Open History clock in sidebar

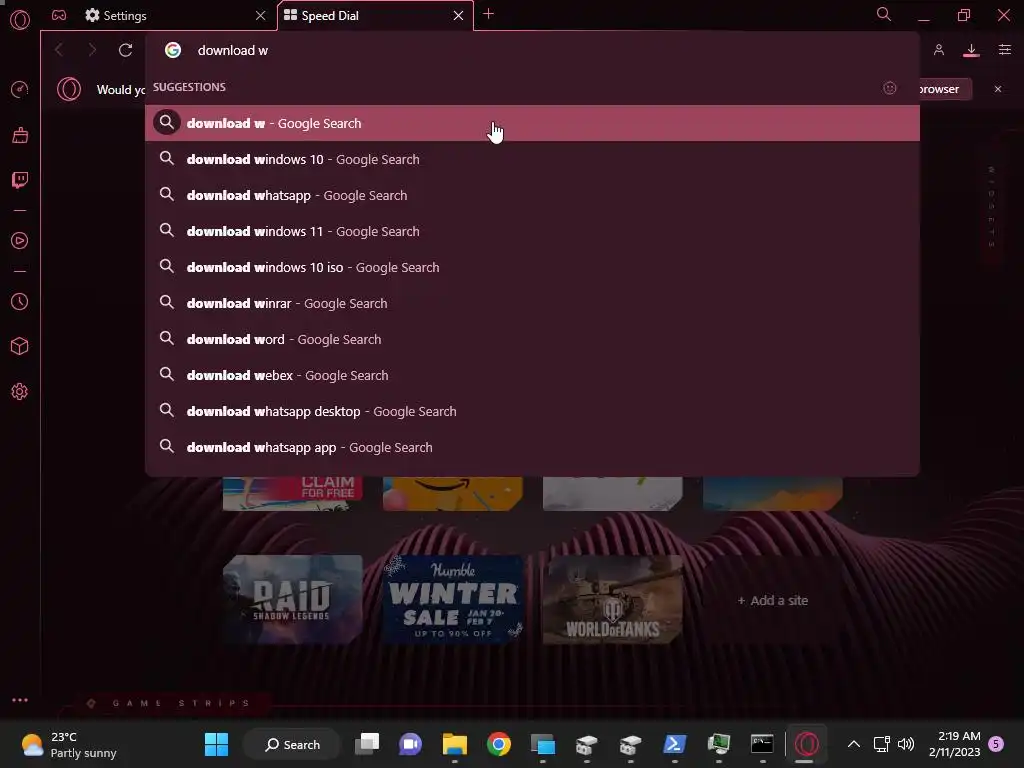(x=20, y=302)
